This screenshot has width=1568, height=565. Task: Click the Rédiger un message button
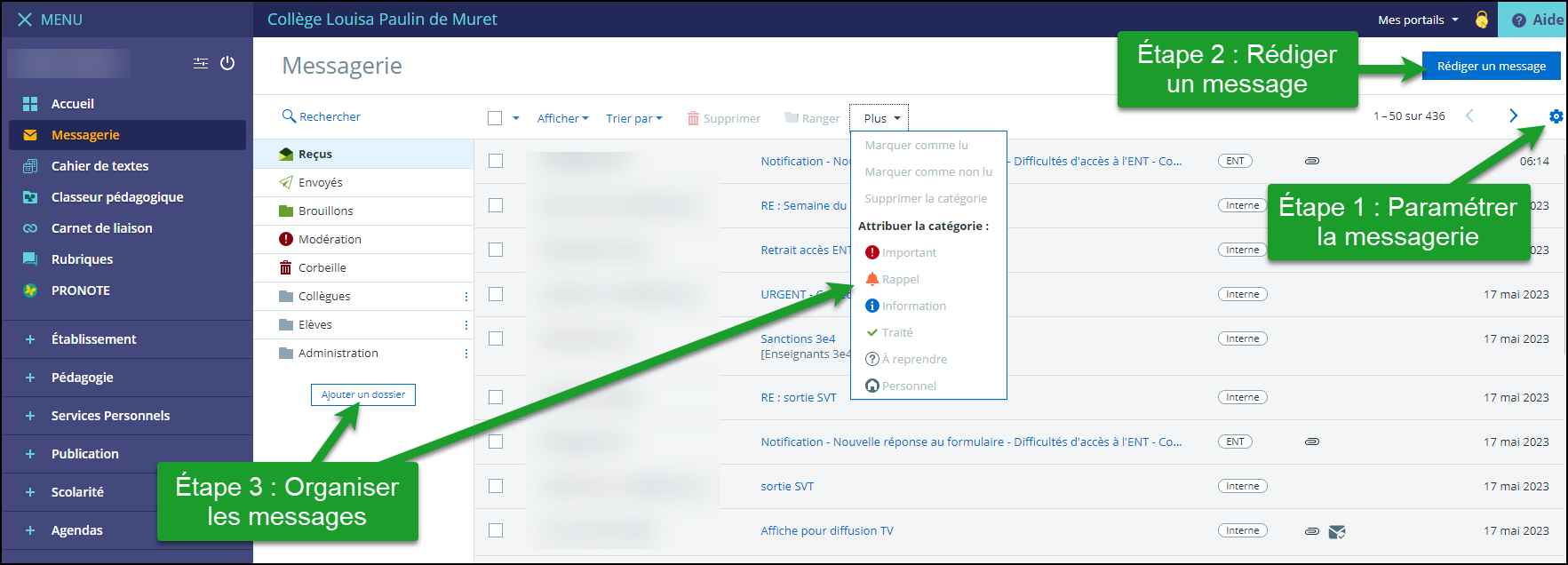pos(1491,66)
